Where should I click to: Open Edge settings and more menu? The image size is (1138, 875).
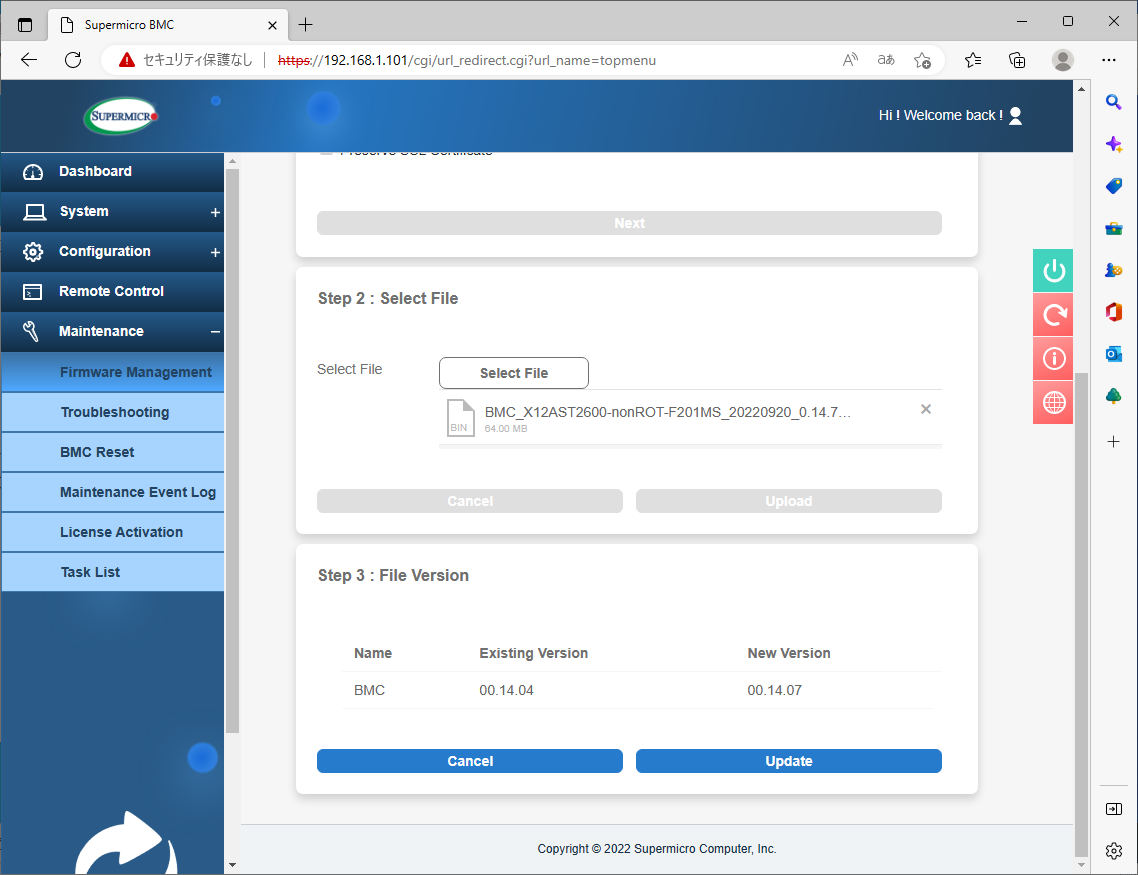click(x=1108, y=60)
